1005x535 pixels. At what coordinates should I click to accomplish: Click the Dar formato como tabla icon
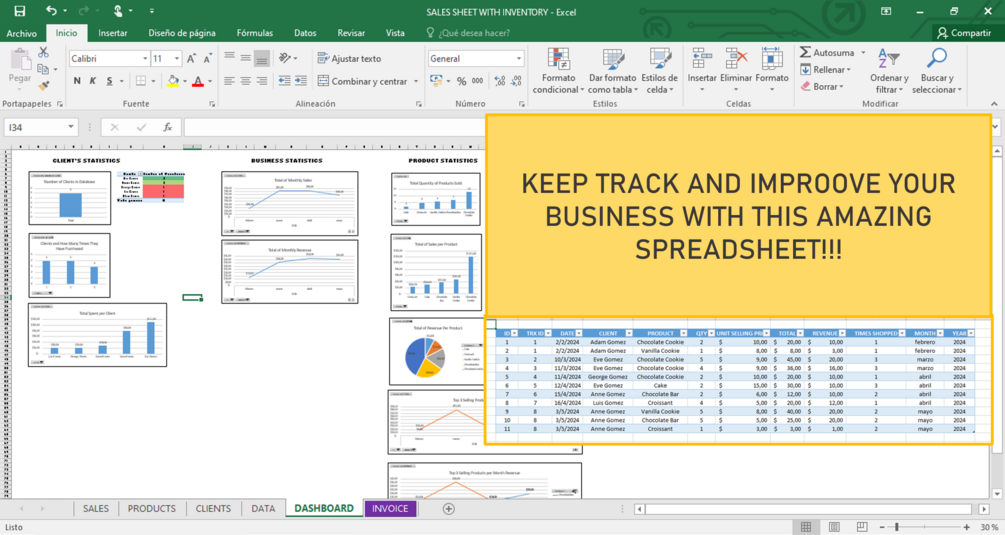pos(613,59)
